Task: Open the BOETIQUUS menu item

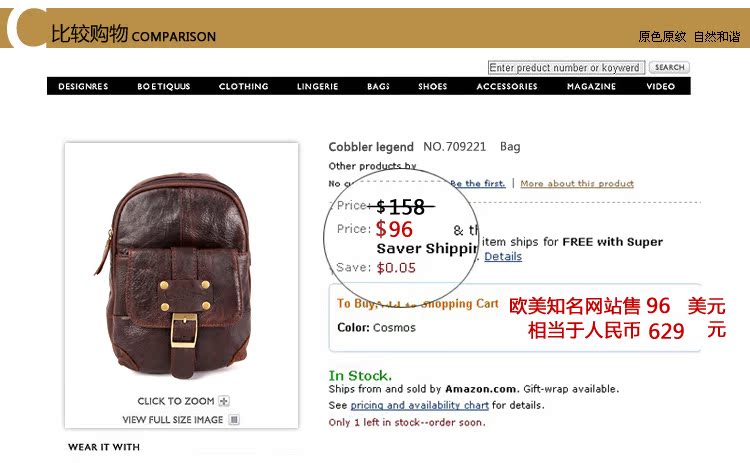Action: (164, 87)
